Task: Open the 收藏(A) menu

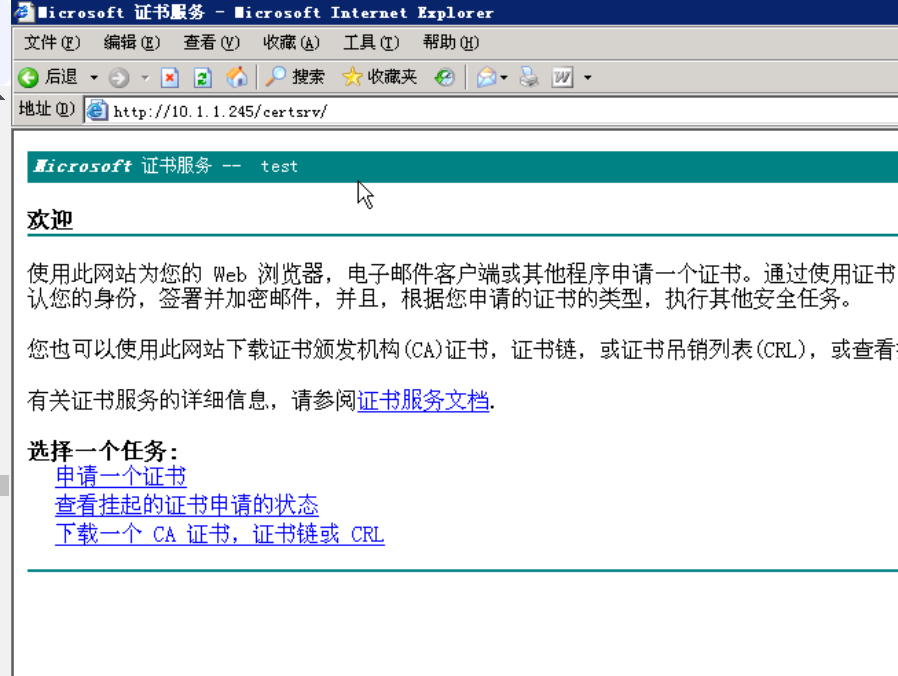Action: (291, 42)
